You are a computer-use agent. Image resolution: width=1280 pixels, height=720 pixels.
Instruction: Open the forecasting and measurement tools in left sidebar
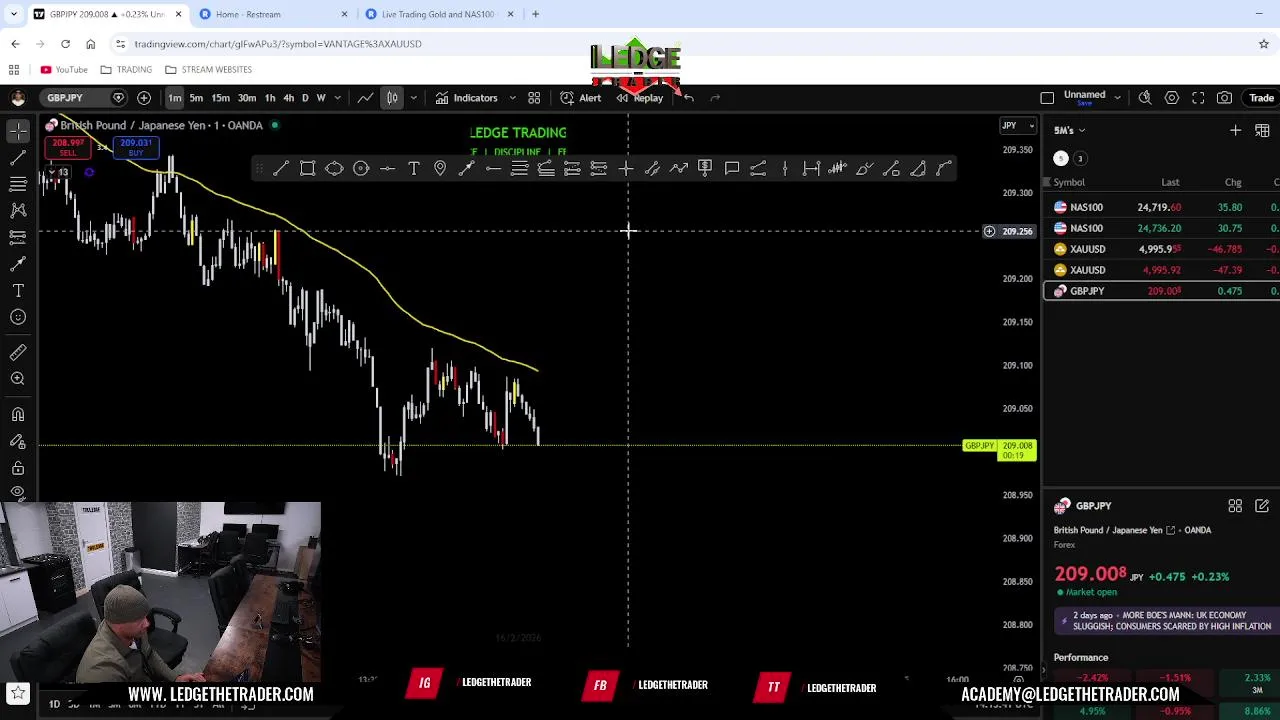tap(18, 237)
